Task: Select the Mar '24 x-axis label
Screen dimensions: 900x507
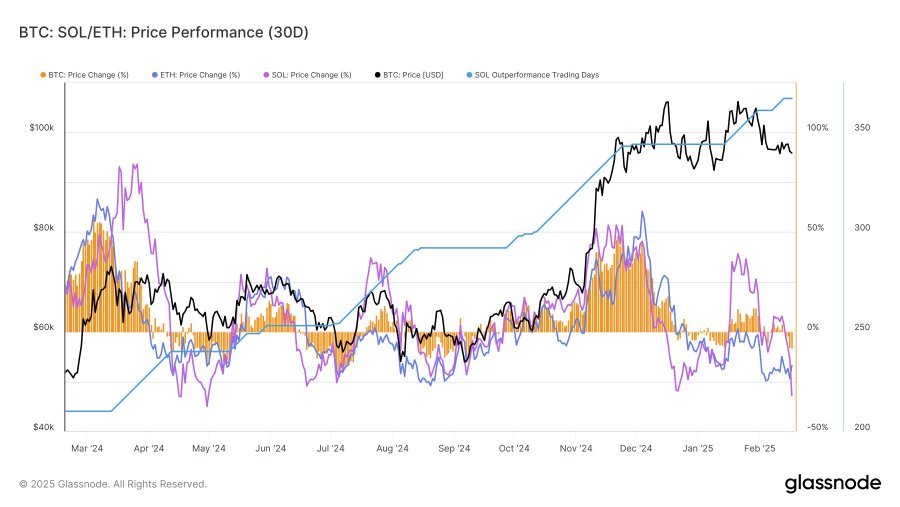Action: tap(88, 449)
